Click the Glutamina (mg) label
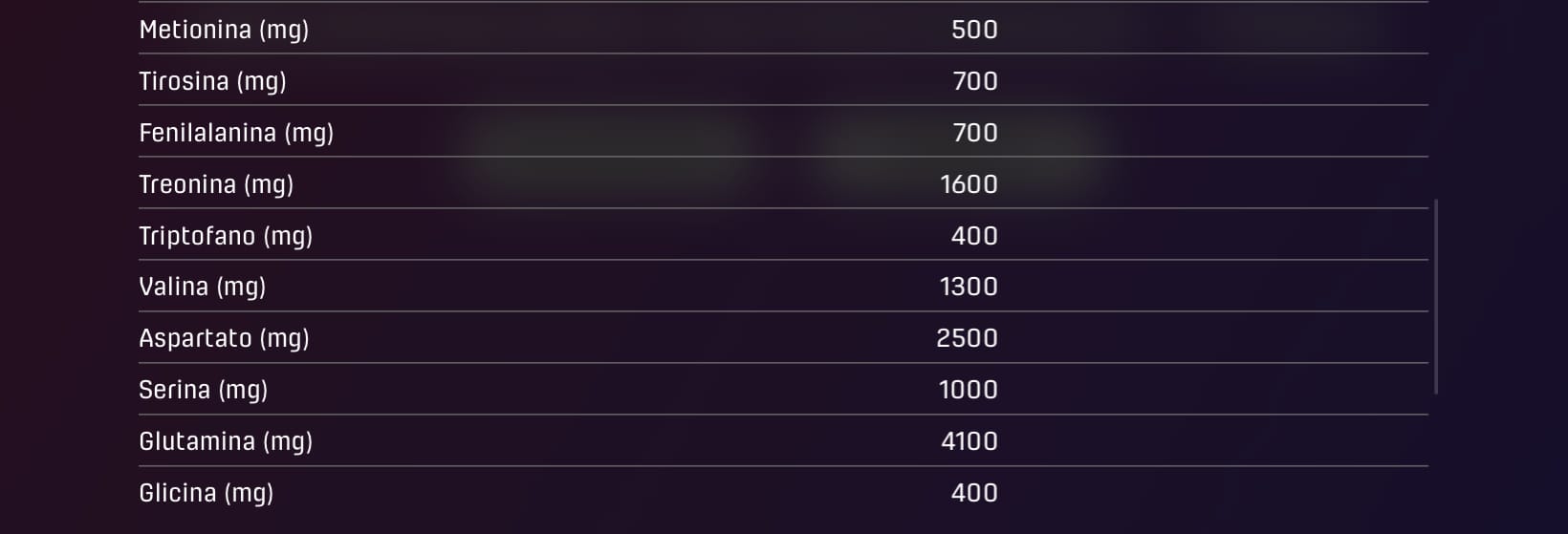The width and height of the screenshot is (1568, 534). (x=226, y=441)
